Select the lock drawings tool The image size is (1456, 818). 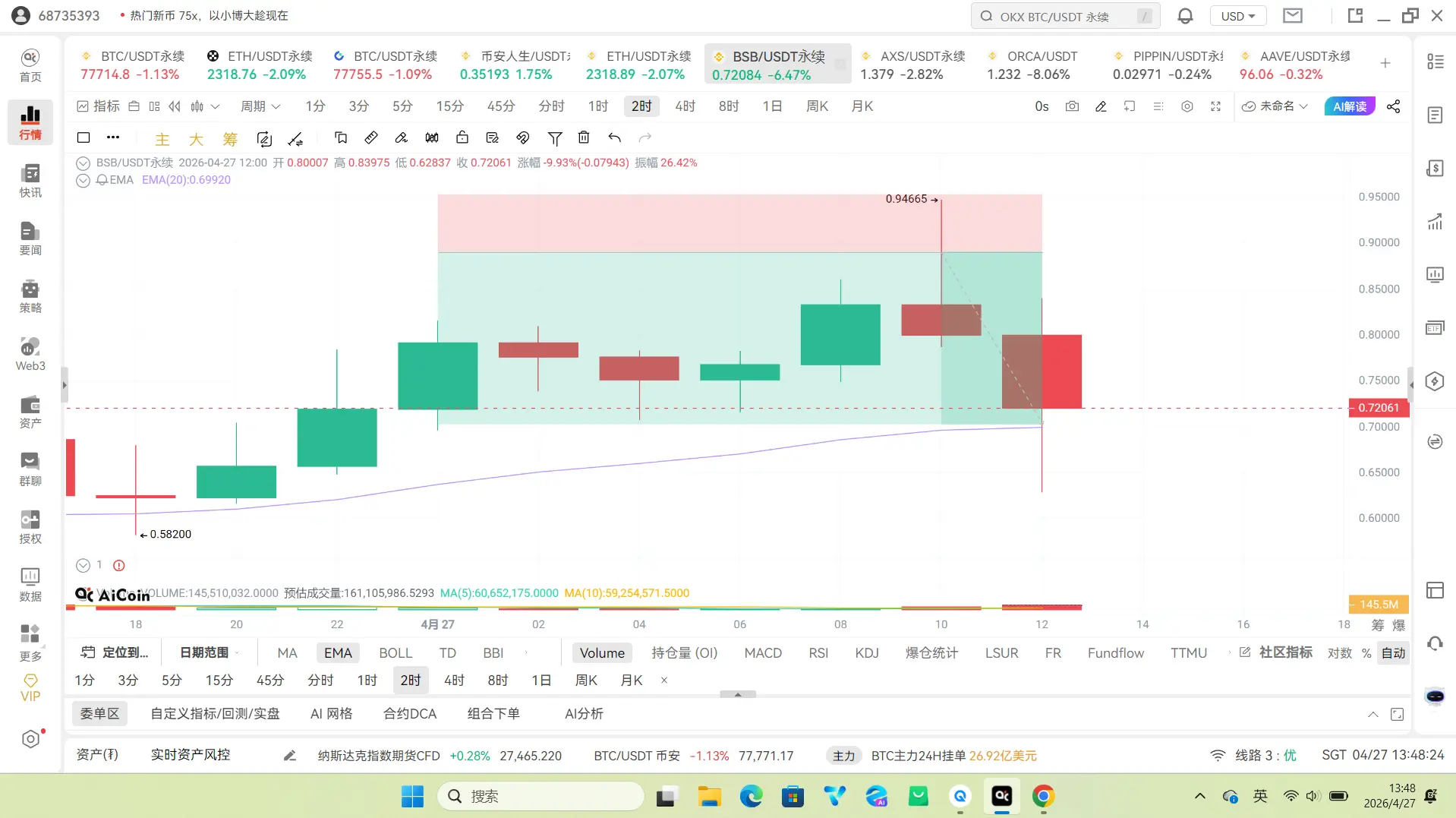462,137
